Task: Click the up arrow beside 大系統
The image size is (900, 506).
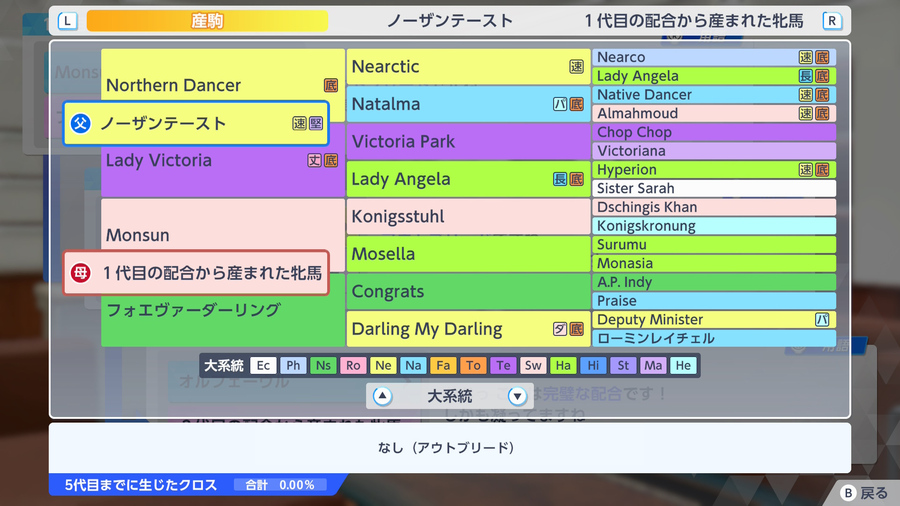Action: (x=382, y=396)
